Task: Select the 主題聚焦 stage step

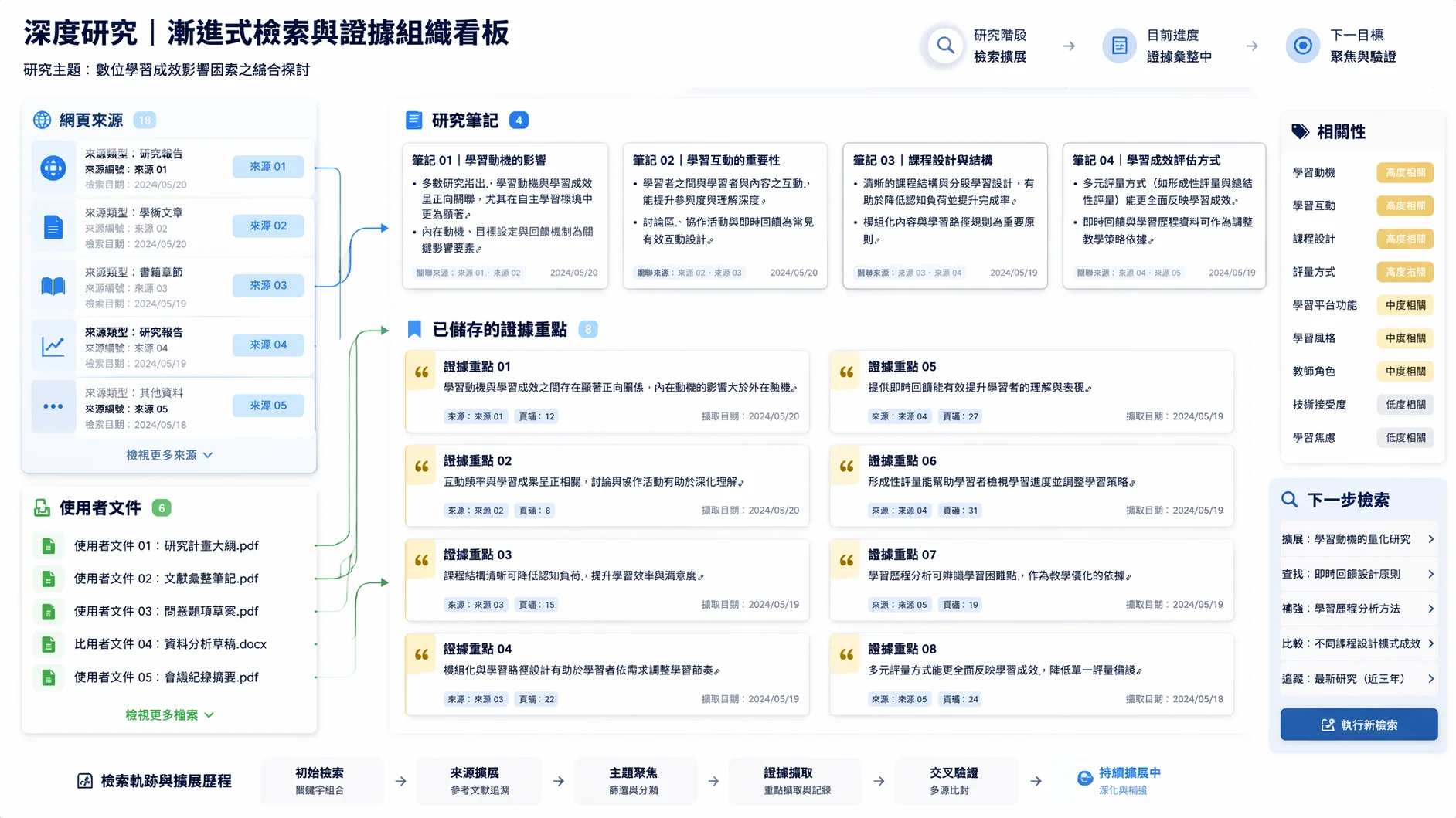Action: [634, 781]
